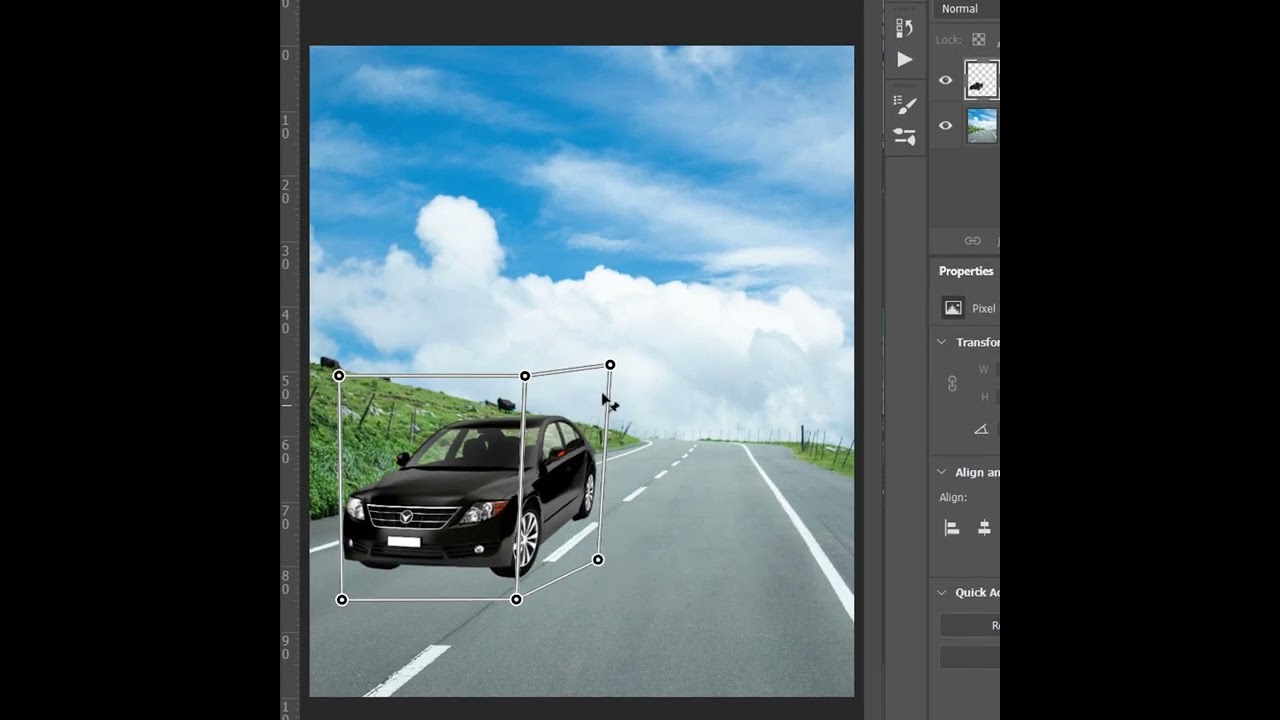This screenshot has width=1280, height=720.
Task: Click the W width label
Action: coord(984,369)
